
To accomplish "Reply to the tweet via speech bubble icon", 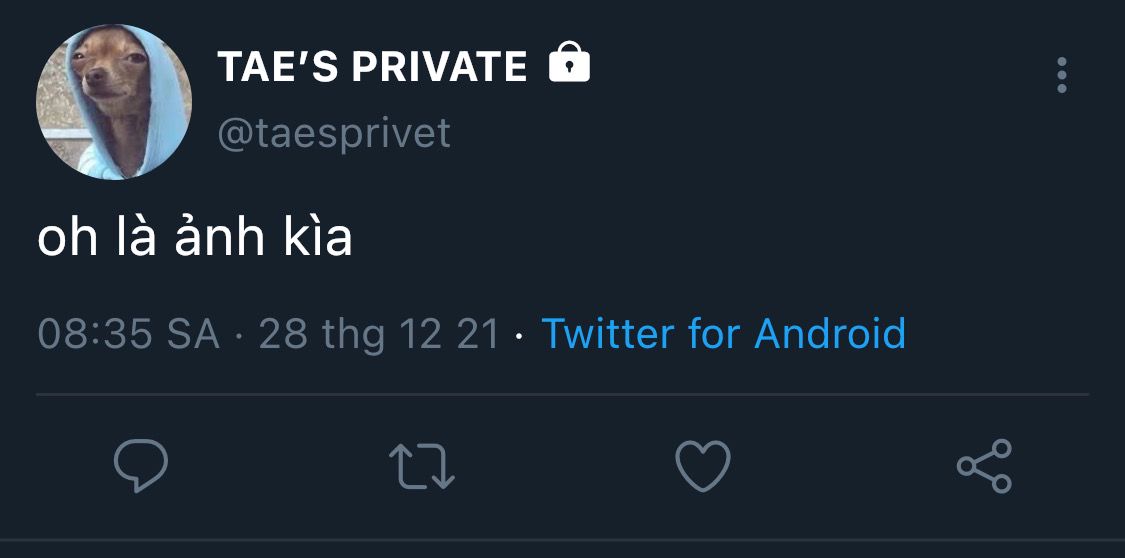I will pos(141,467).
